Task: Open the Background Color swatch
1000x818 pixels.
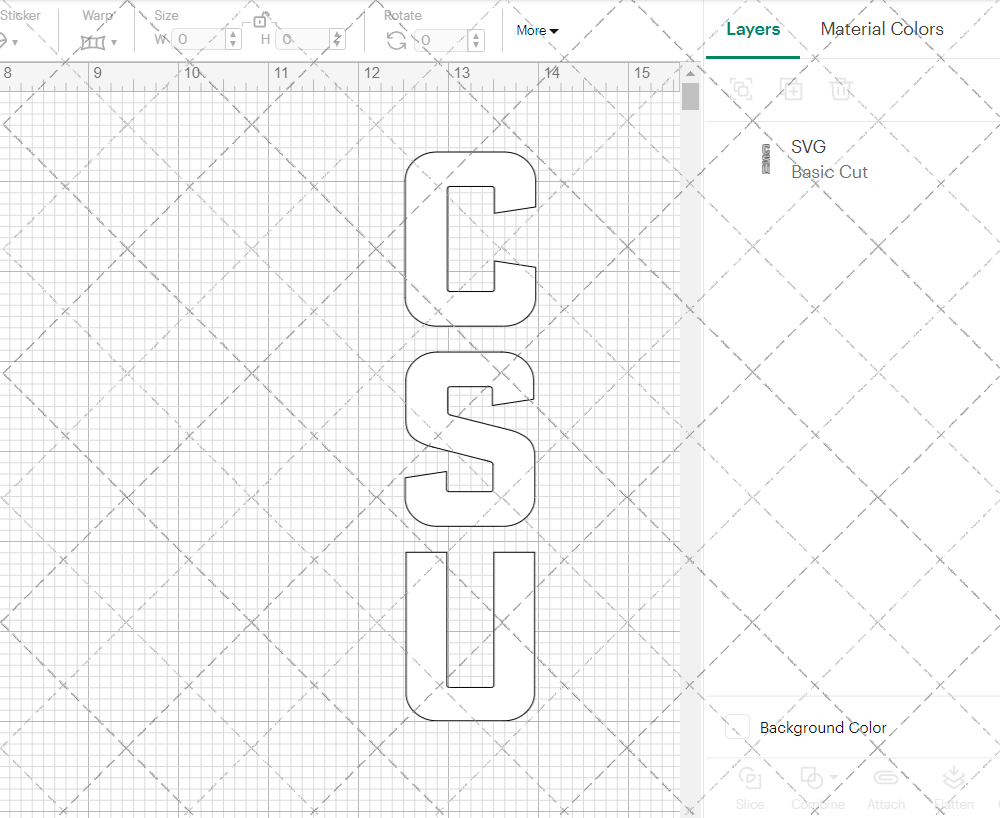Action: pos(737,727)
